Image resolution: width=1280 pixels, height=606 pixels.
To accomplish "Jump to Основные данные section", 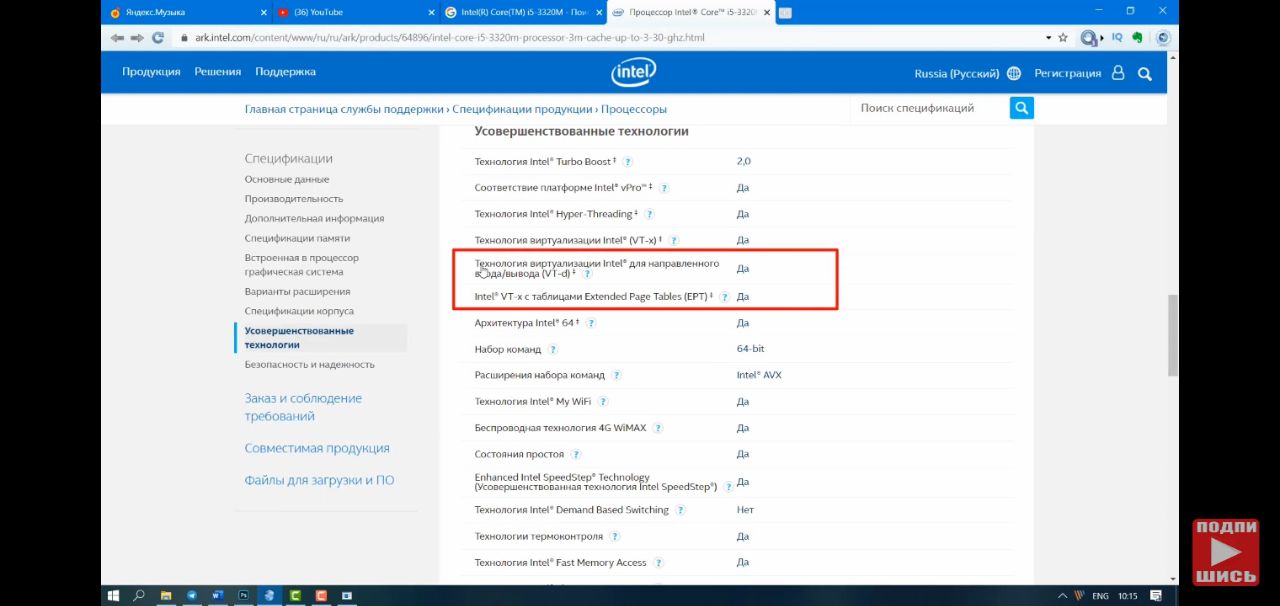I will pyautogui.click(x=287, y=180).
